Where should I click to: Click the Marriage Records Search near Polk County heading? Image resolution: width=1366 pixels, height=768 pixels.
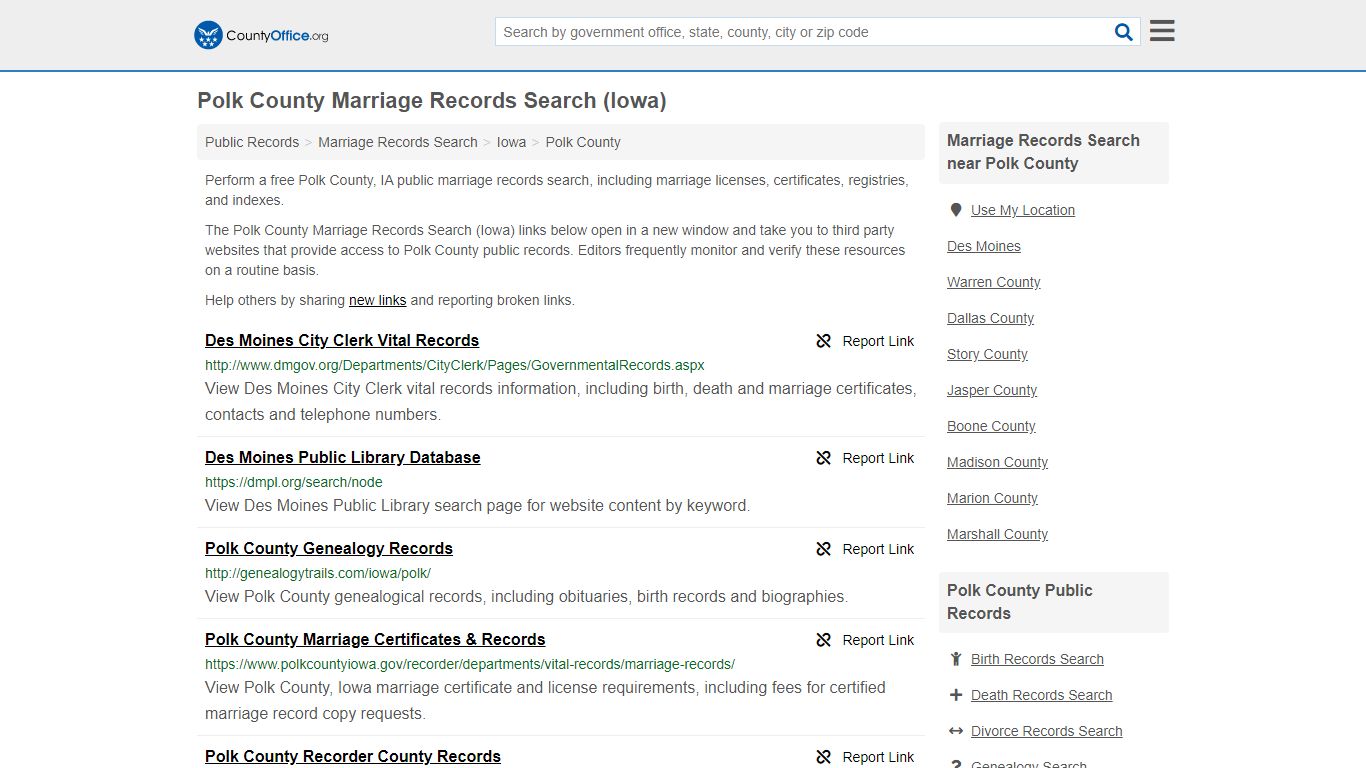[x=1043, y=152]
